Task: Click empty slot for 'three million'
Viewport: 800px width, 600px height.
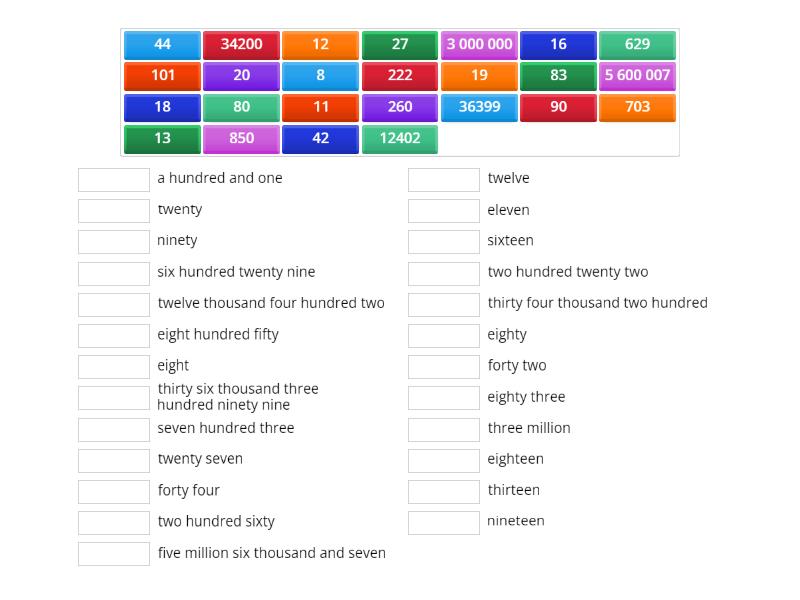Action: click(x=444, y=429)
